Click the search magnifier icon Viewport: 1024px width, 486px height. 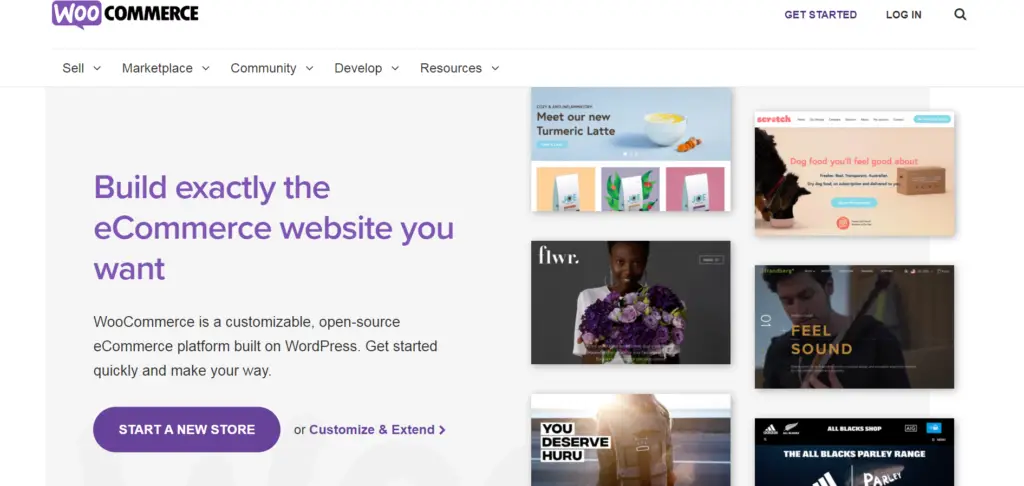(960, 15)
